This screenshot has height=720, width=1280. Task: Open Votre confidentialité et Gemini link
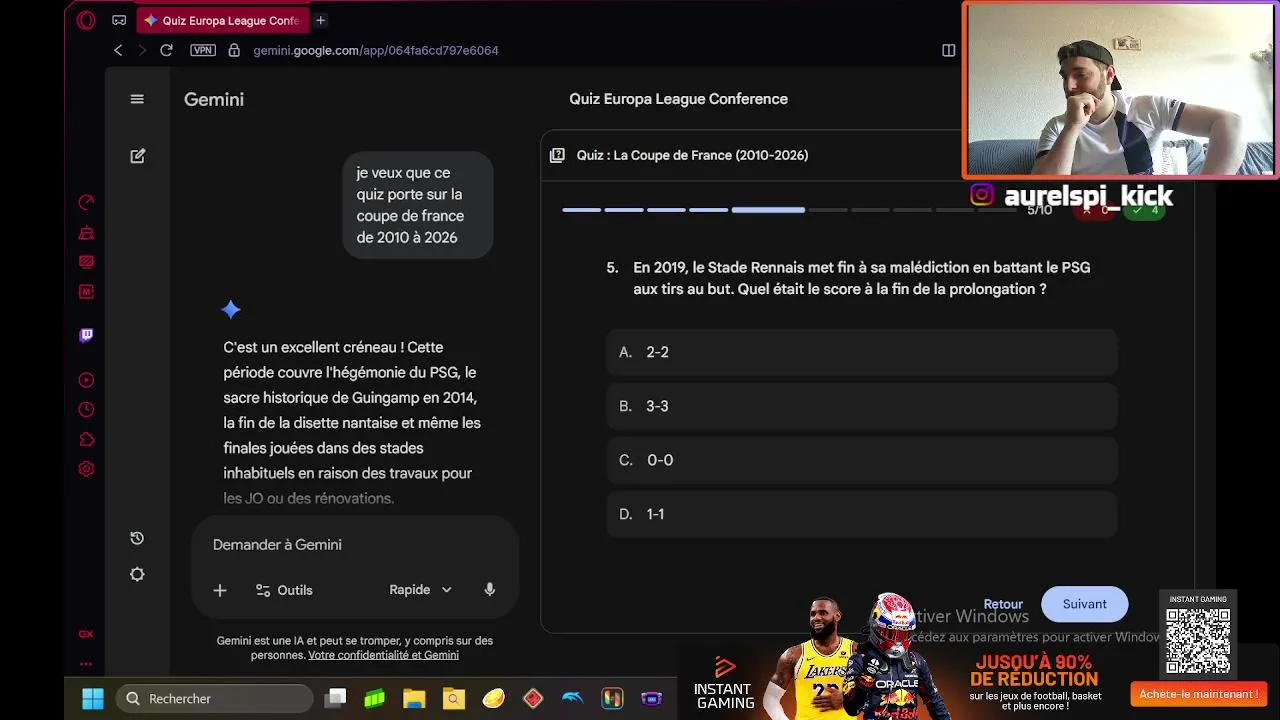point(383,655)
